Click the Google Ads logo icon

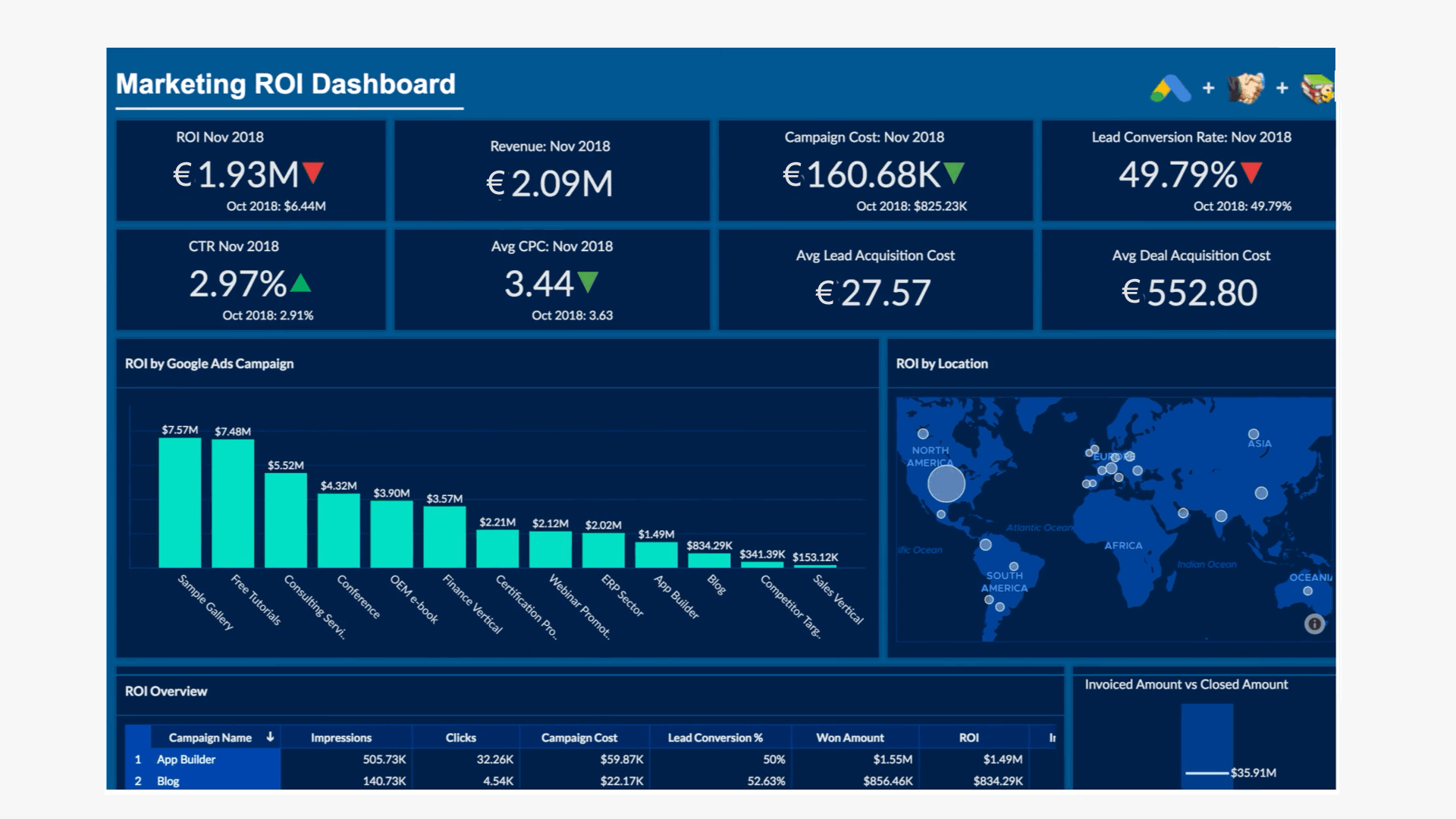click(1171, 89)
